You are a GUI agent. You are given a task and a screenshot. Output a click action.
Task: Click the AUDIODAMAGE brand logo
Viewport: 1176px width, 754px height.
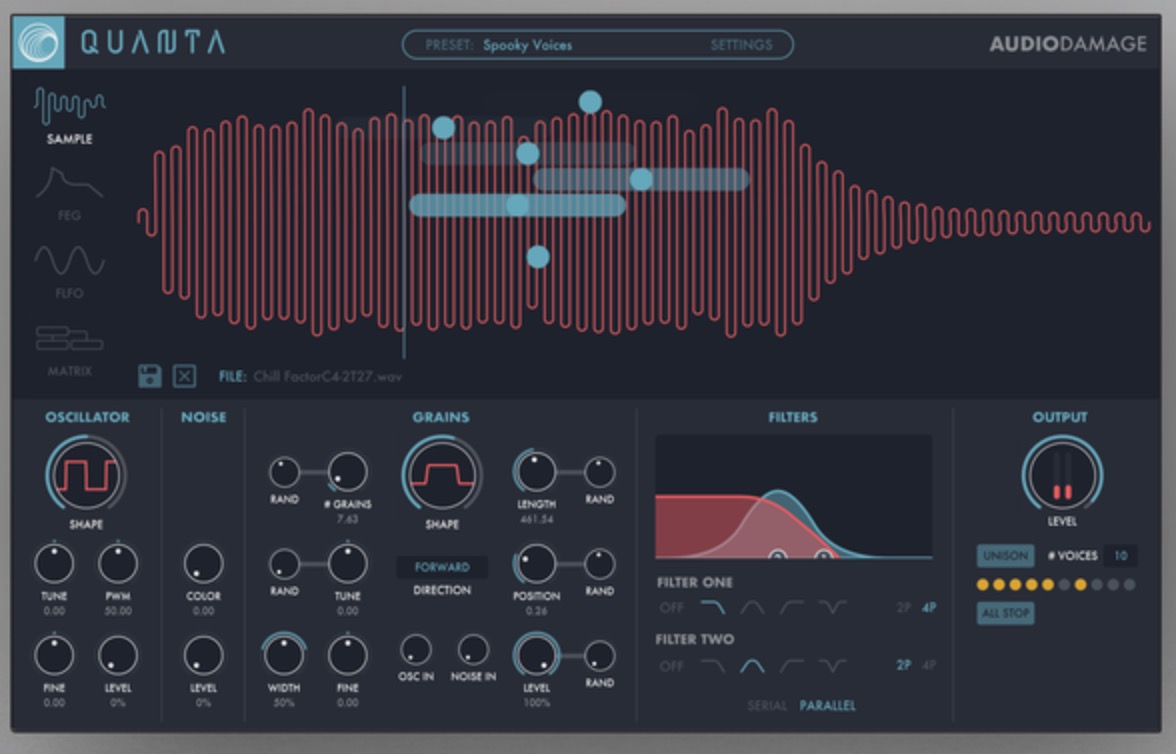pos(1068,44)
